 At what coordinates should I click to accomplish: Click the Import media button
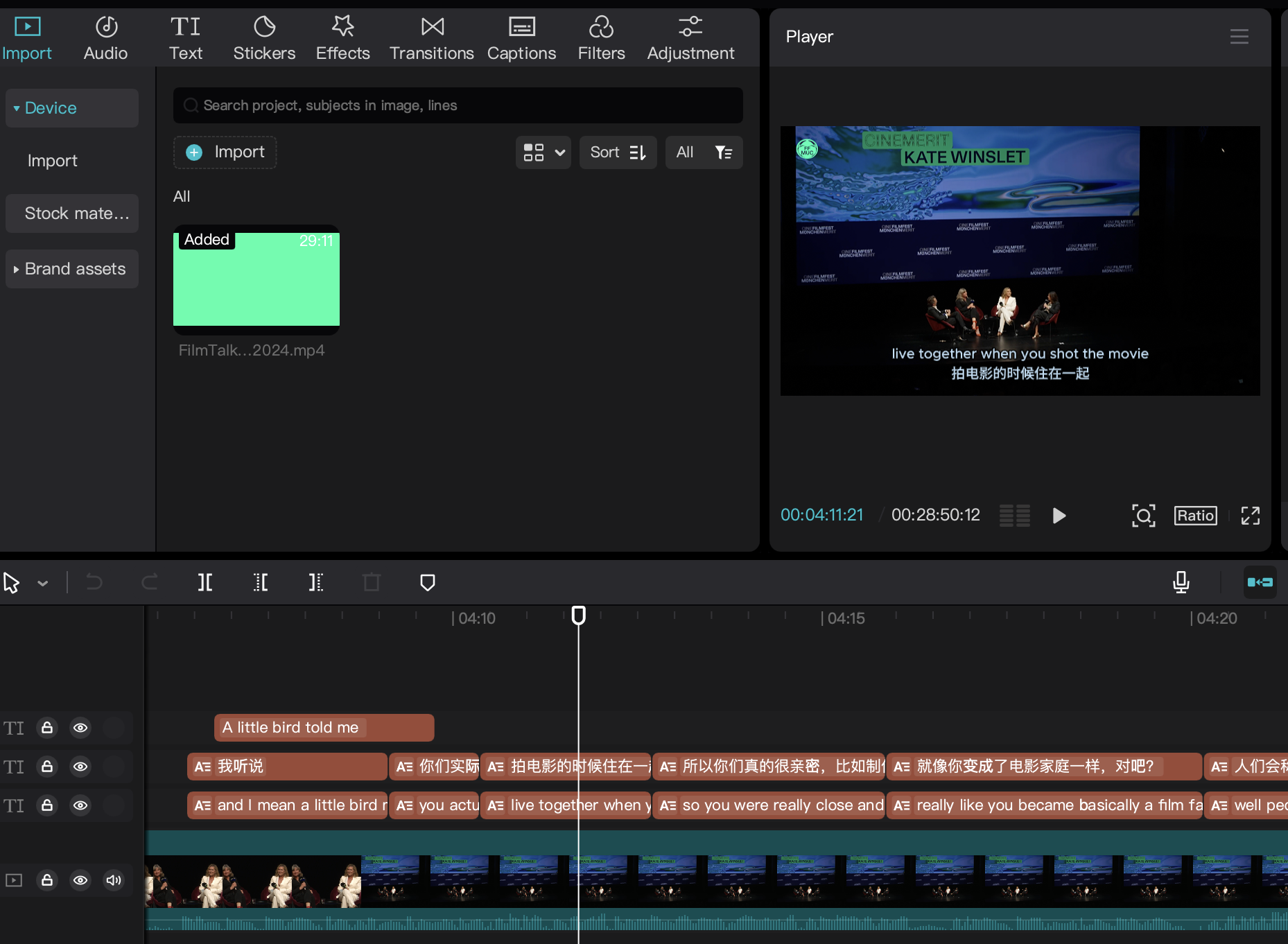pyautogui.click(x=225, y=152)
